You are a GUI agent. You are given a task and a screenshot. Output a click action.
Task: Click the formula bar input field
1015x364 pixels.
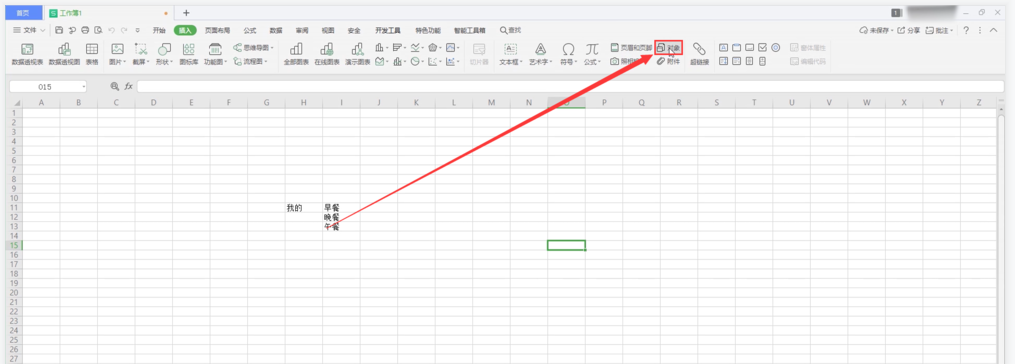pos(570,86)
